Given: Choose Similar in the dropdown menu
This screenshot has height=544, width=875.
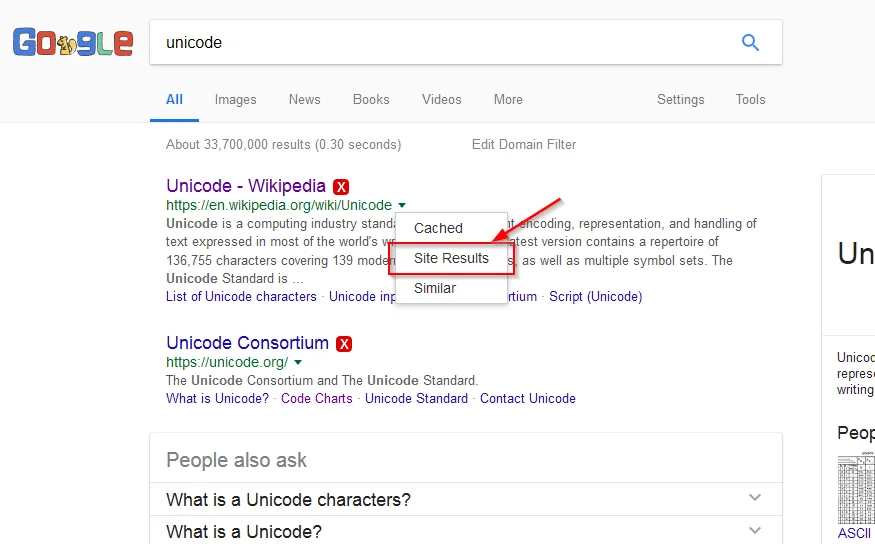Looking at the screenshot, I should pos(435,288).
